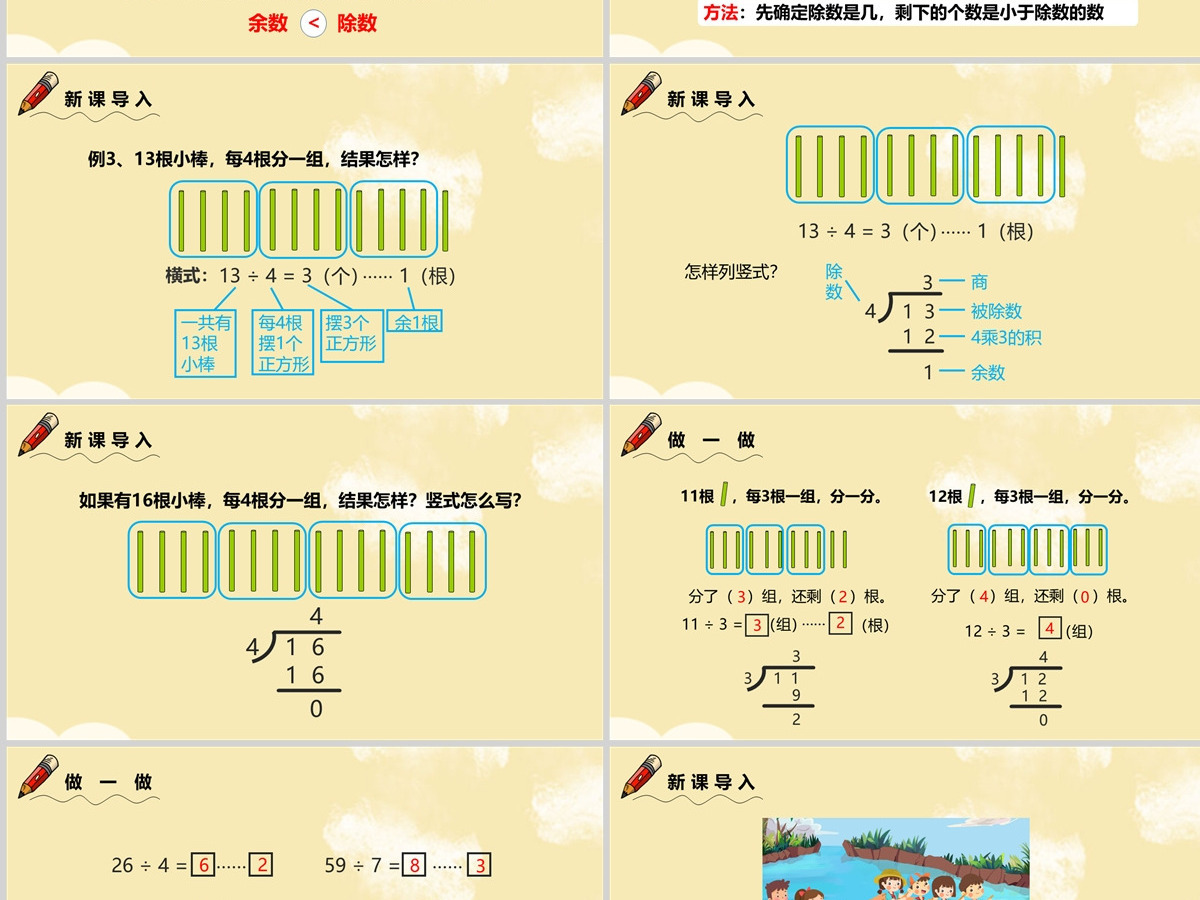
Task: Click the 怎样列竖式？ question text
Action: [x=731, y=271]
